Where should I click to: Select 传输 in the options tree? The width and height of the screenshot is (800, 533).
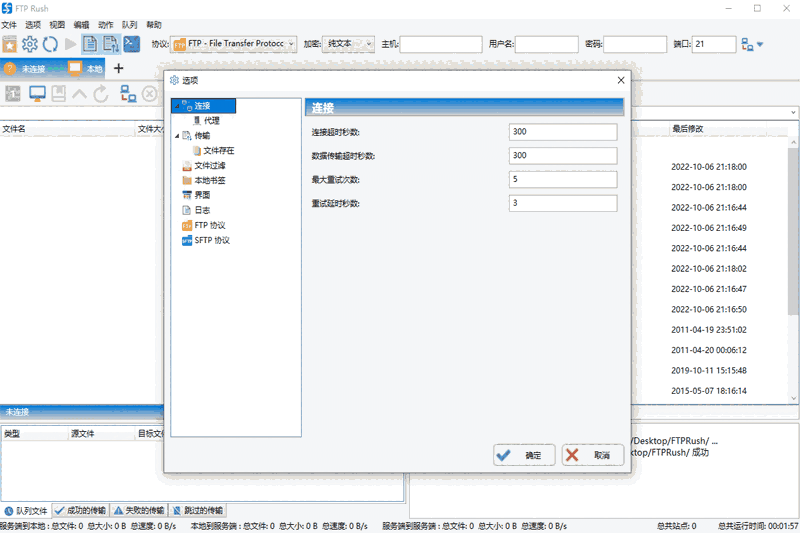[203, 136]
